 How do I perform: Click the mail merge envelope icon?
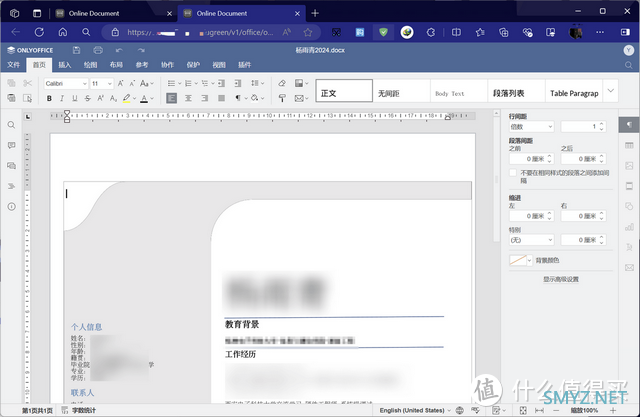[300, 98]
